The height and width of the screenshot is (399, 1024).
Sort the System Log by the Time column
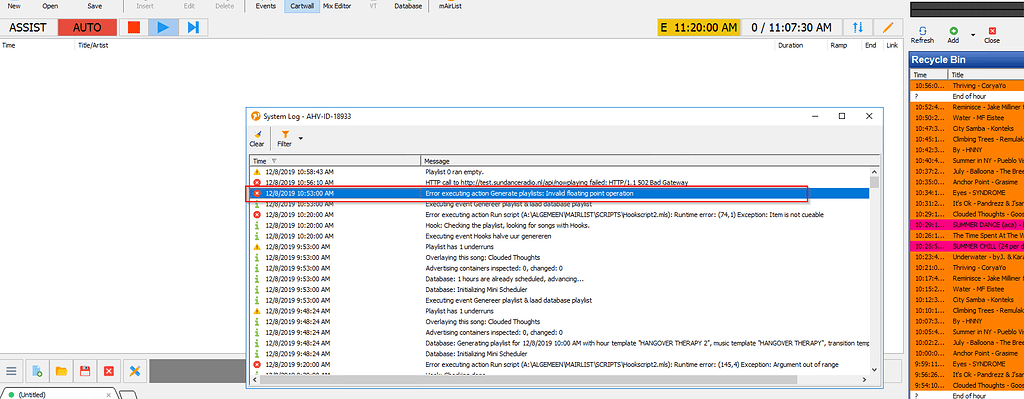[x=335, y=161]
